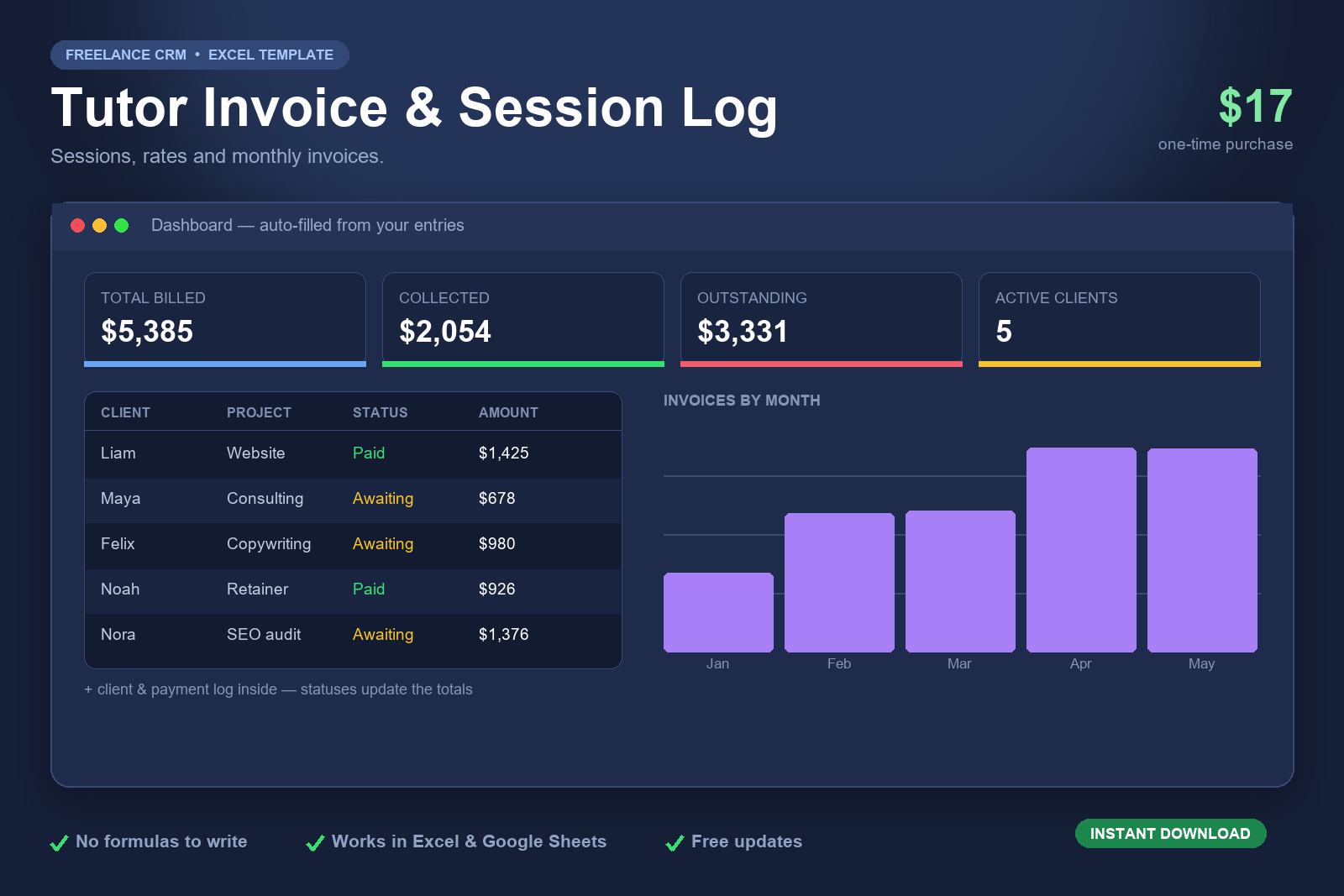
Task: Open the Total Billed card
Action: click(225, 319)
